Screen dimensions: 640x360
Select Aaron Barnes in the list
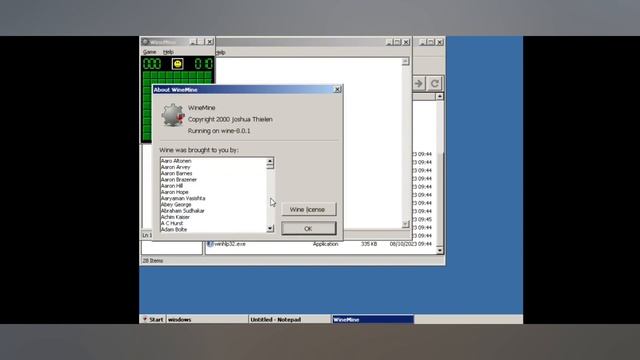click(x=176, y=173)
